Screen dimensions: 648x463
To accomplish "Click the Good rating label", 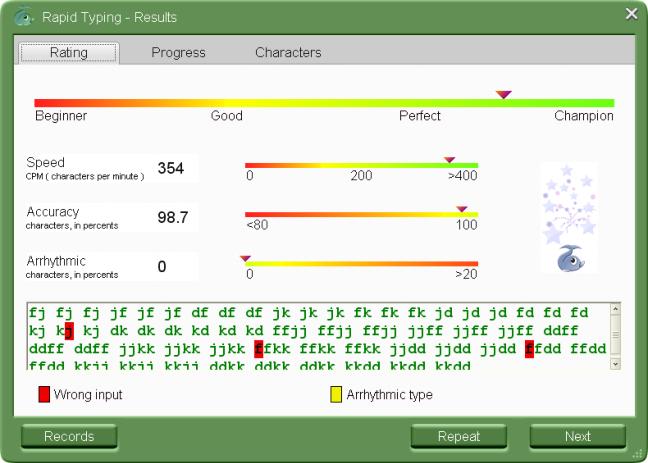I will click(x=226, y=116).
